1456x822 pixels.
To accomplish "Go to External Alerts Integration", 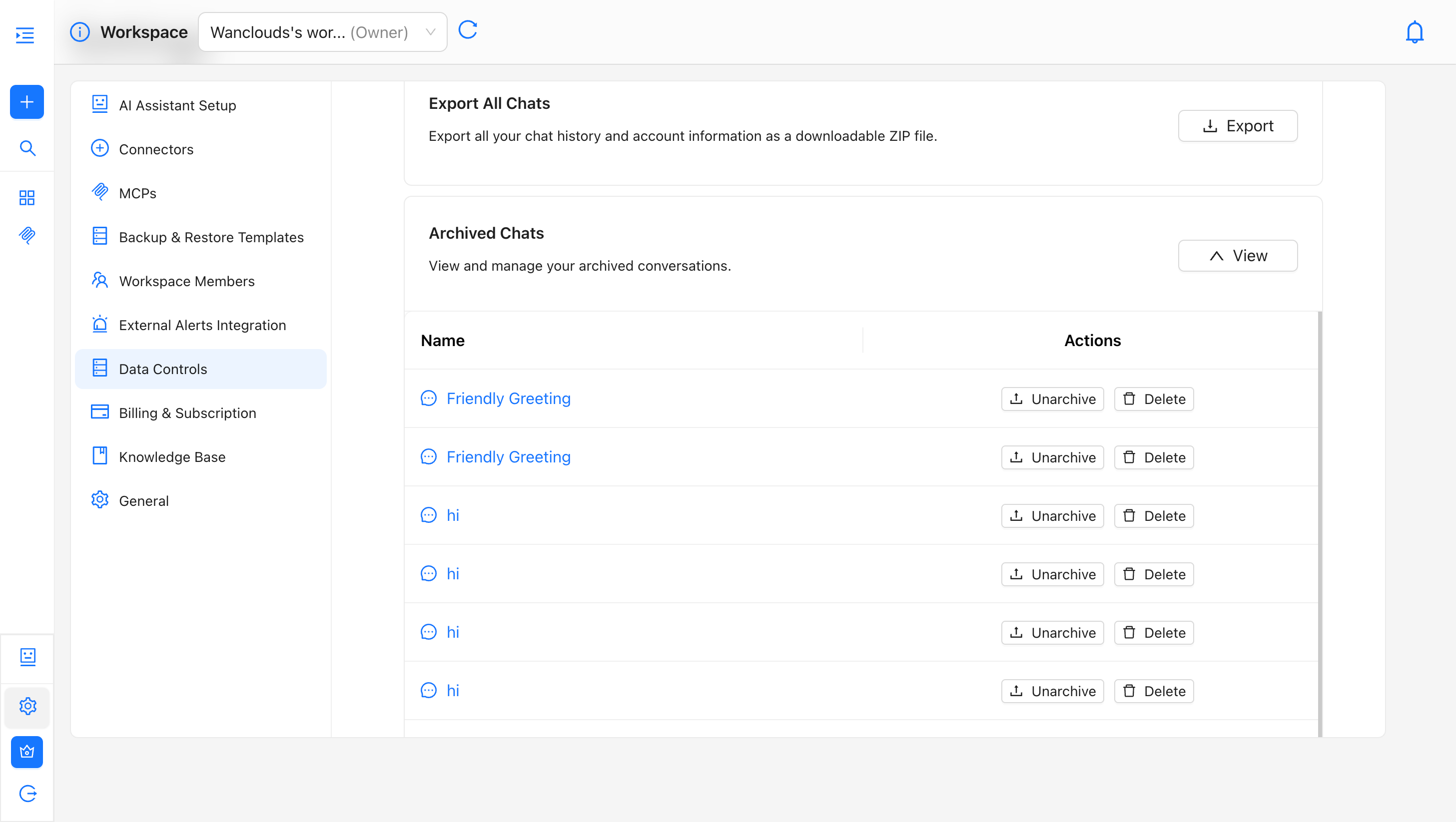I will pos(202,325).
